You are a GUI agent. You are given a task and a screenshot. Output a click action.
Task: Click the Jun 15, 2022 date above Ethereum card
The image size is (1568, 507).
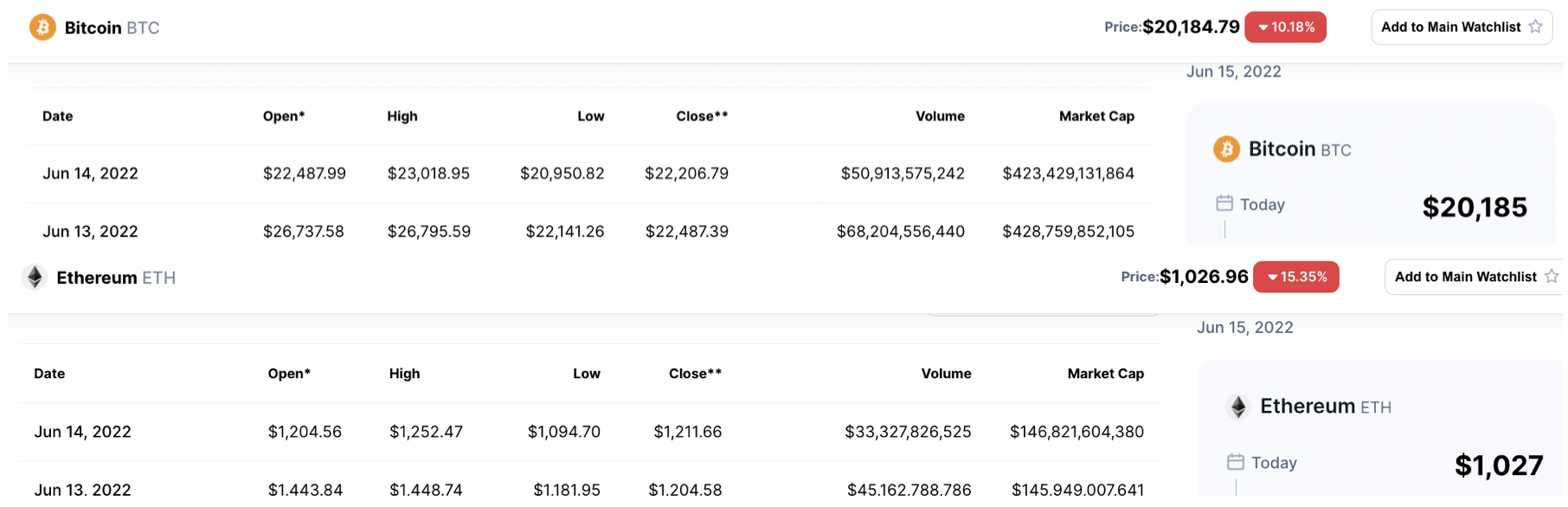click(1244, 328)
